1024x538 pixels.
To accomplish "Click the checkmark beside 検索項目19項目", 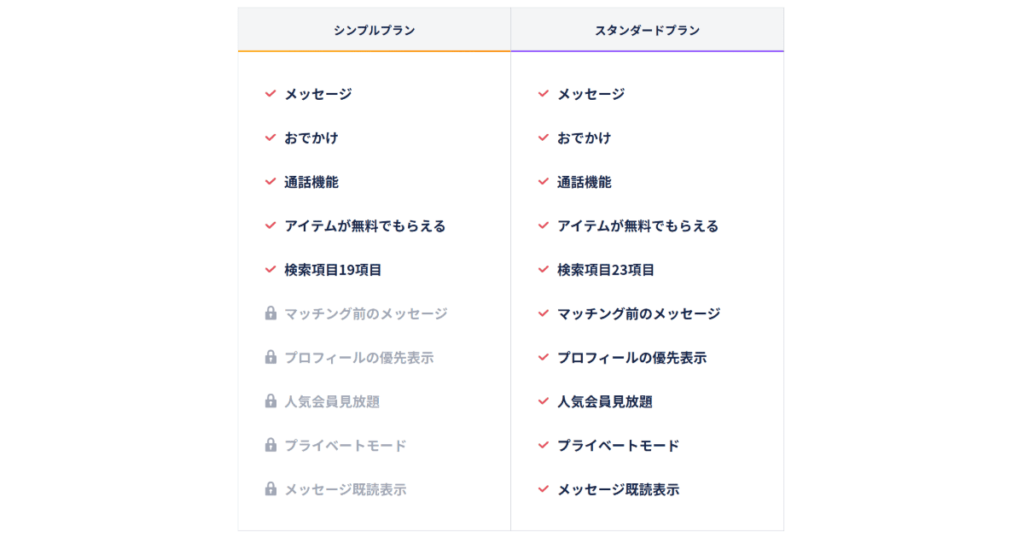I will pos(270,269).
